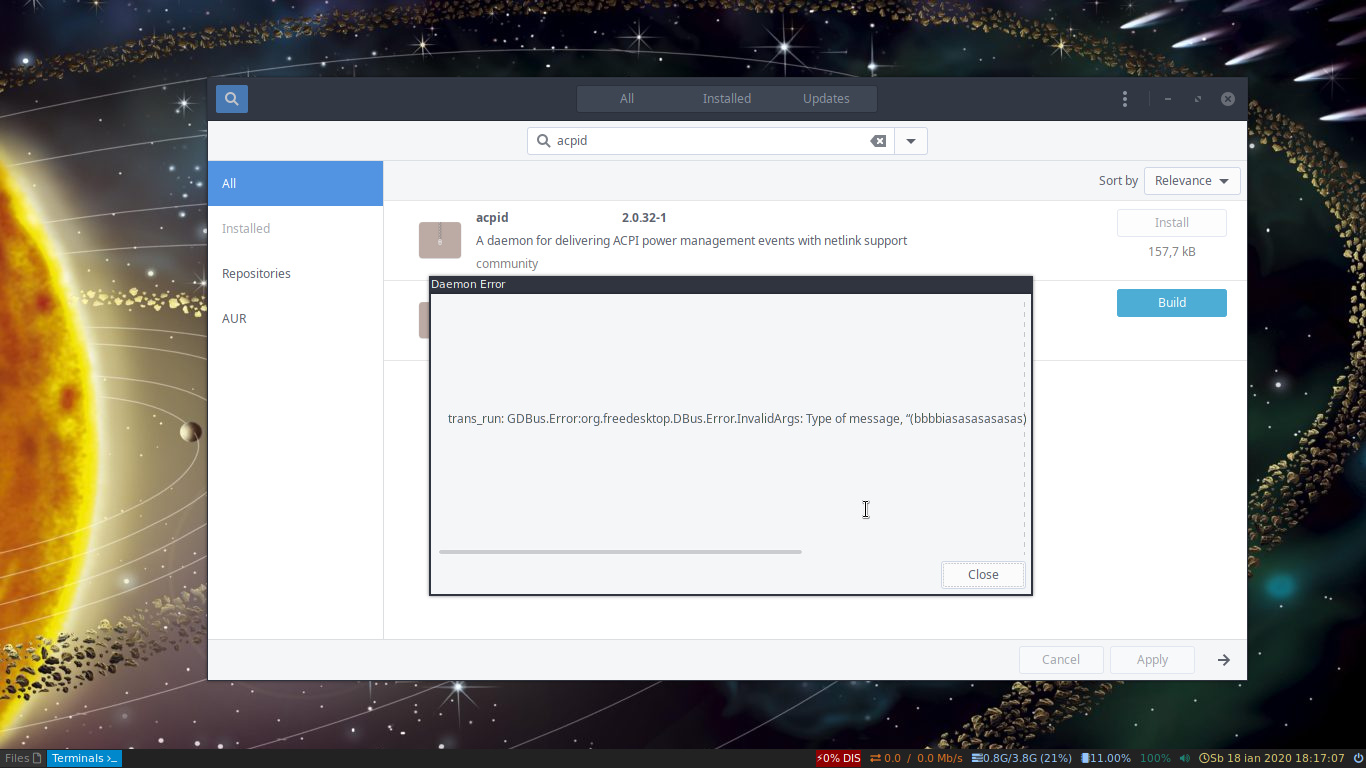Click the acpid package icon
The height and width of the screenshot is (768, 1366).
439,240
